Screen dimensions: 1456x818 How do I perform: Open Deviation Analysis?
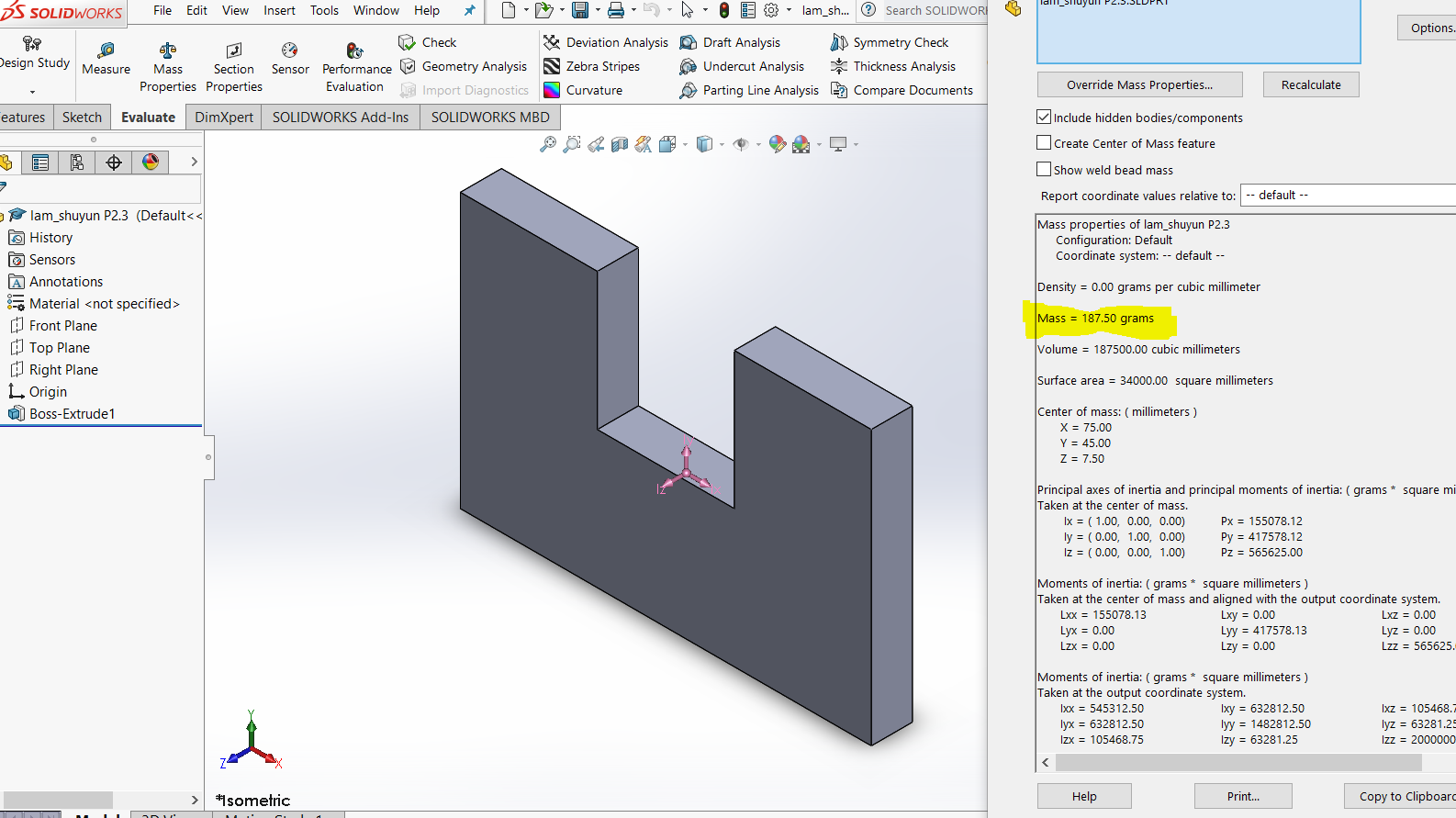(x=606, y=42)
